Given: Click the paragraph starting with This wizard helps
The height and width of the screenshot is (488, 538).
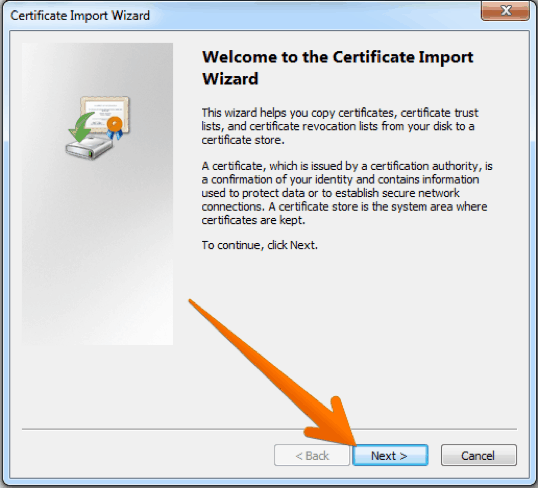Looking at the screenshot, I should pyautogui.click(x=340, y=126).
